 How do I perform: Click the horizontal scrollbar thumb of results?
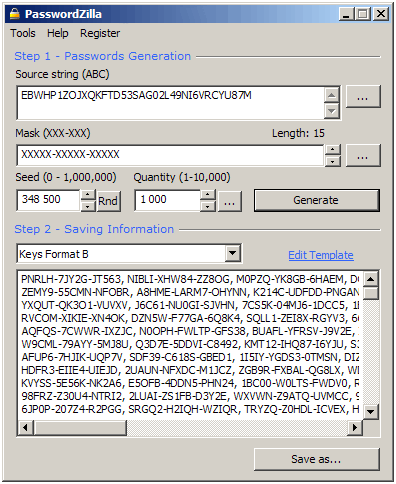pos(80,427)
